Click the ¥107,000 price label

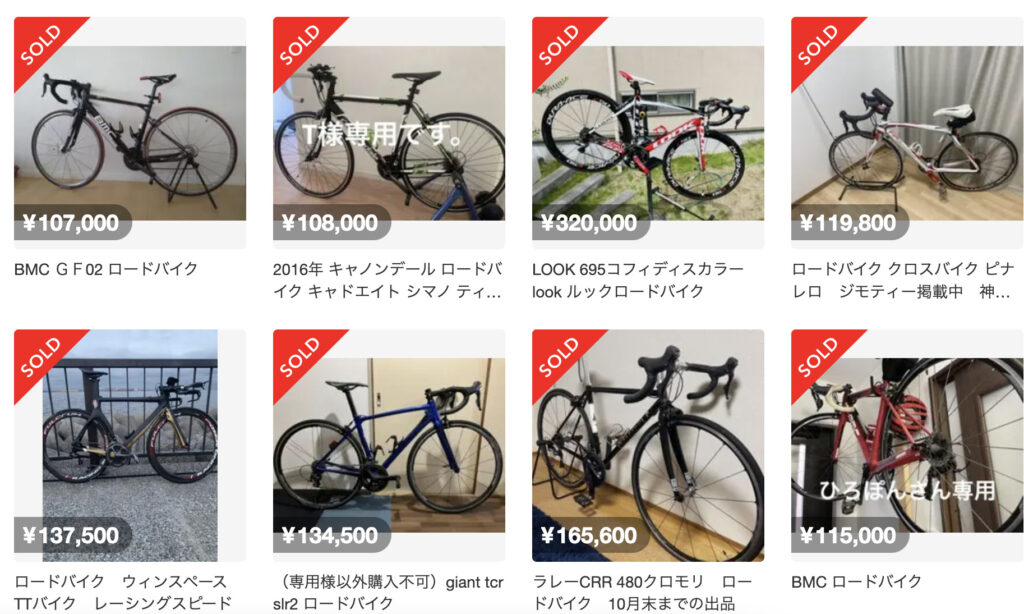[72, 223]
